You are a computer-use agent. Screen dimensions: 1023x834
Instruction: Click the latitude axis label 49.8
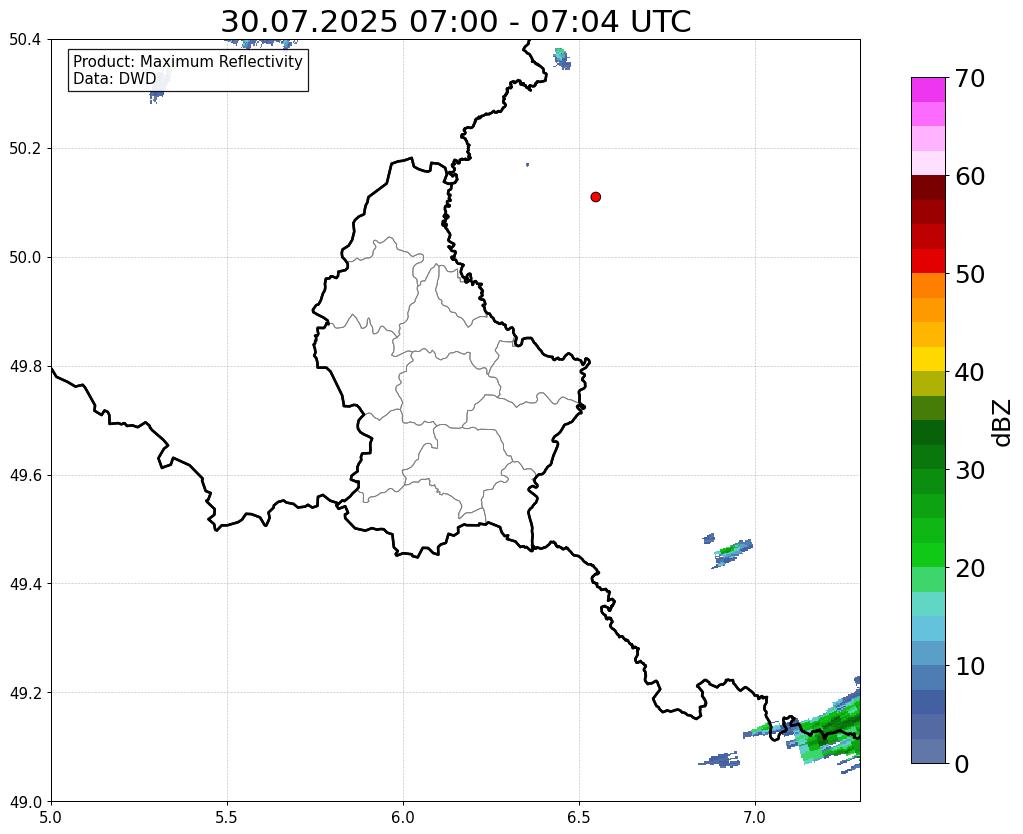[x=25, y=367]
